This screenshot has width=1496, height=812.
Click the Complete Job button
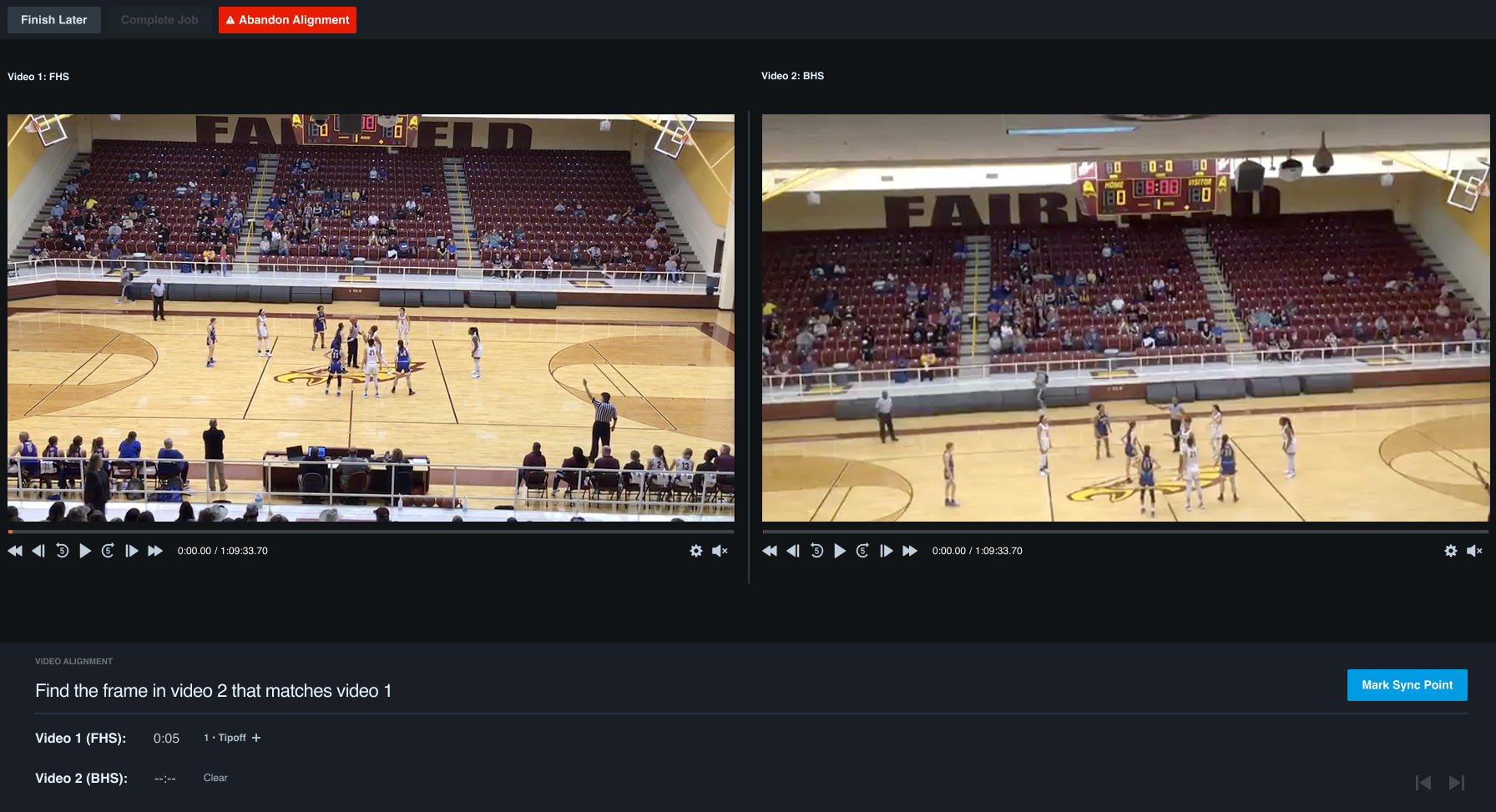159,20
